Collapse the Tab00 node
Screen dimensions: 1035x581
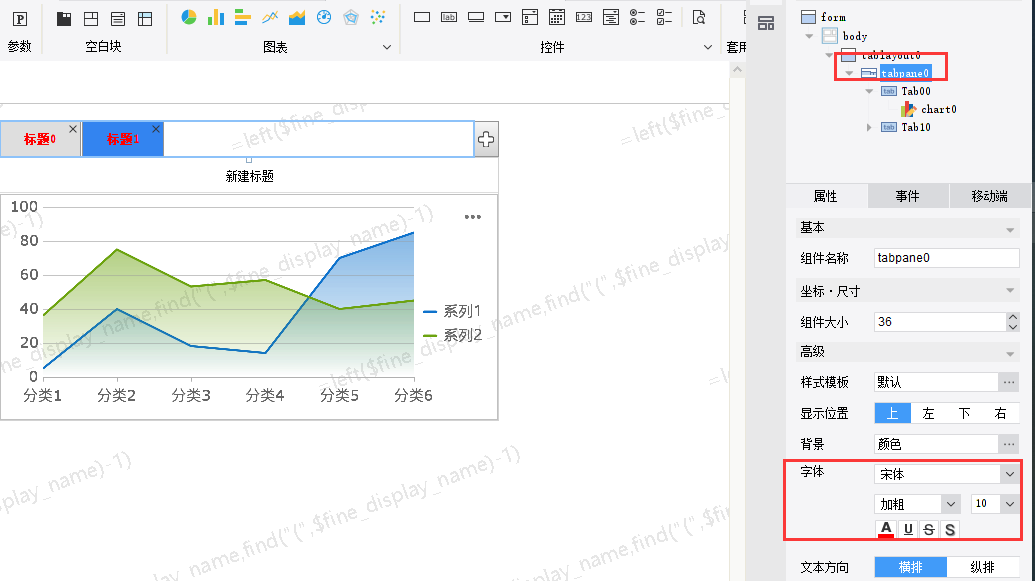coord(869,91)
